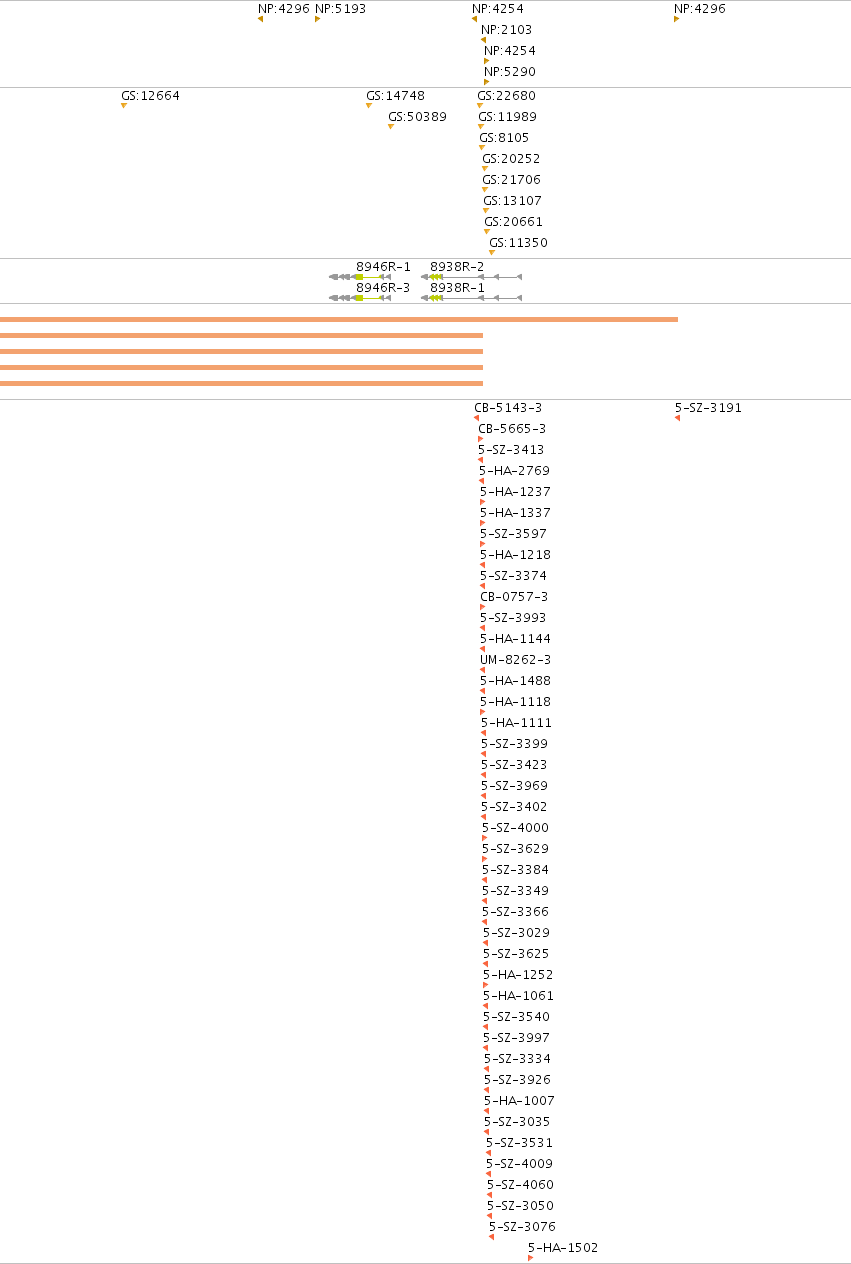Click insertion 5-HA-1061
The image size is (851, 1264).
518,997
